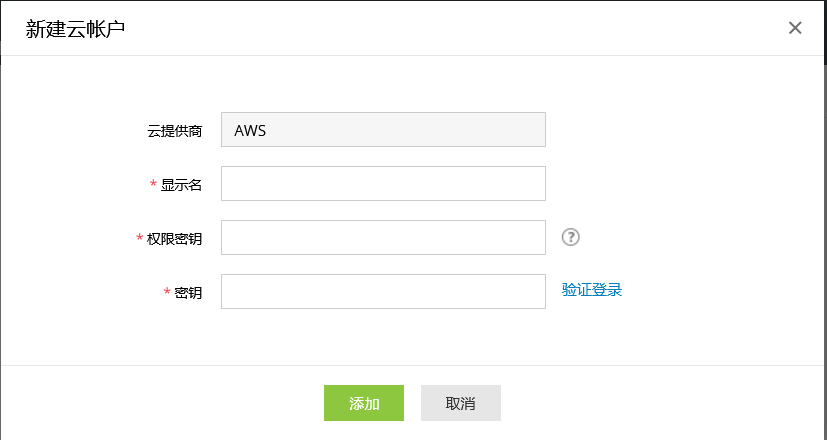The width and height of the screenshot is (827, 440).
Task: Click the 显示名 label text
Action: (182, 185)
